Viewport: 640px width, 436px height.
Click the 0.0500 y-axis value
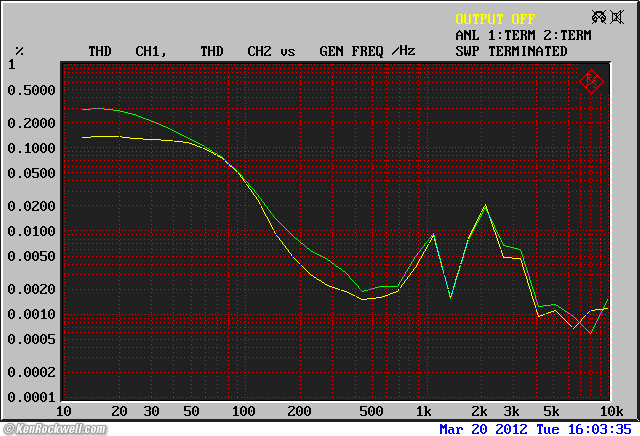pyautogui.click(x=31, y=173)
